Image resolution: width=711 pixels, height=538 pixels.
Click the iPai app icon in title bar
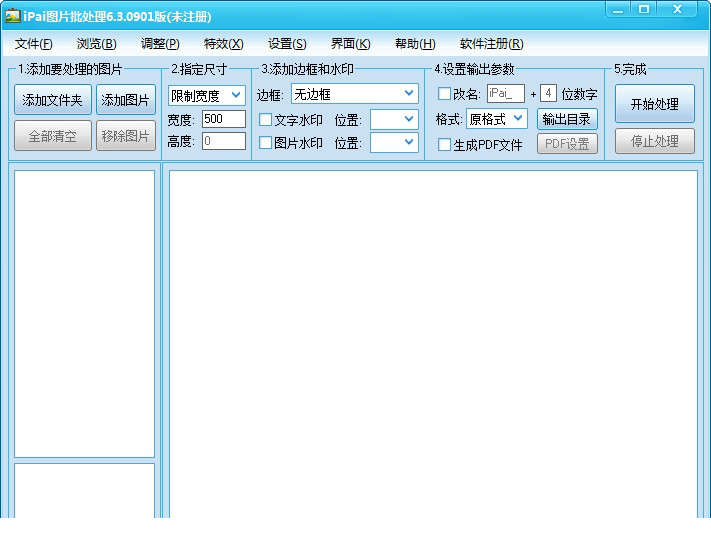pyautogui.click(x=12, y=16)
